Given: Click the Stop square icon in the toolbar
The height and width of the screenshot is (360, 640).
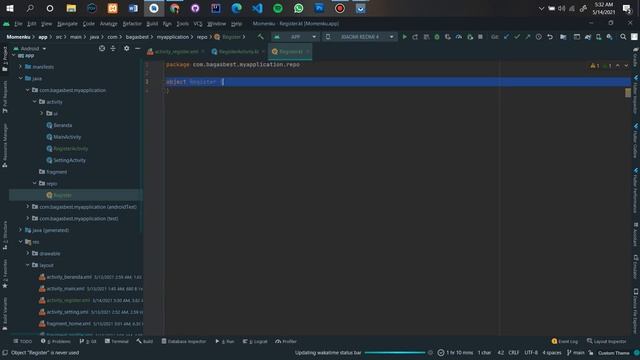Looking at the screenshot, I should 480,37.
